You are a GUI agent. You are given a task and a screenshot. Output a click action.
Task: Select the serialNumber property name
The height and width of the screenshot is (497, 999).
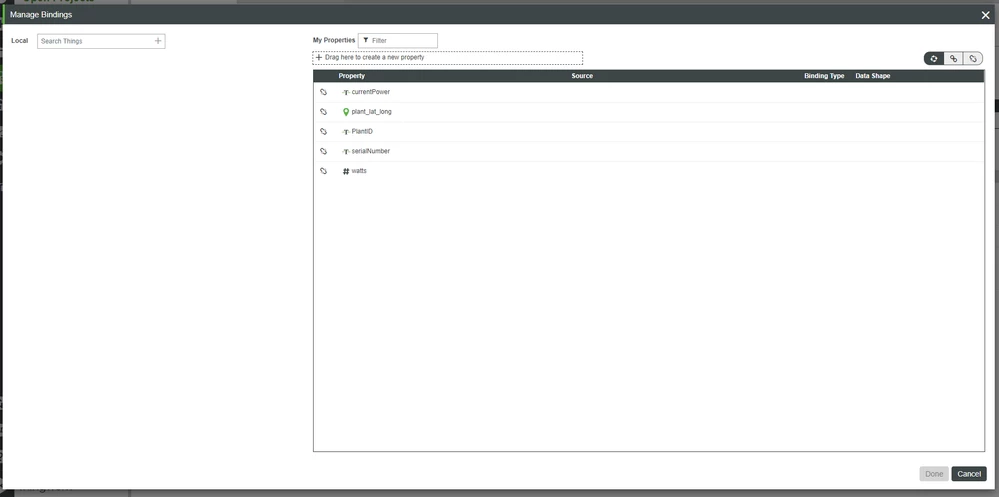371,152
